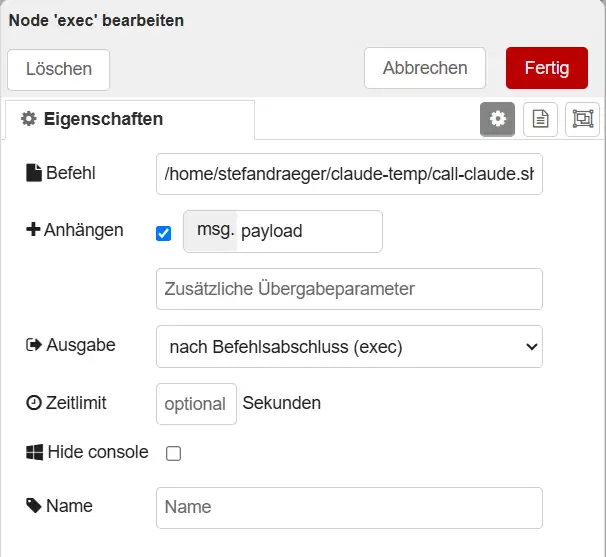Click the Sekunden label text

coord(282,403)
